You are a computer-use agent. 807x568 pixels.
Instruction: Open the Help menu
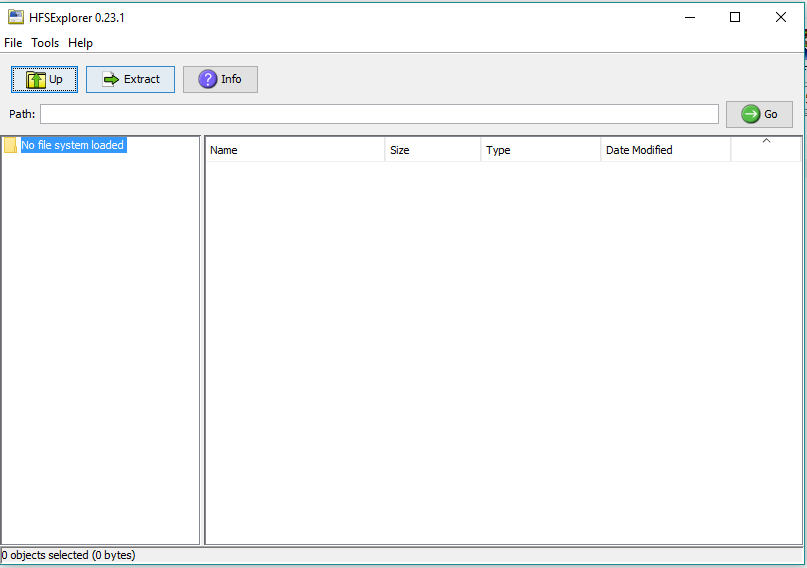pos(80,43)
